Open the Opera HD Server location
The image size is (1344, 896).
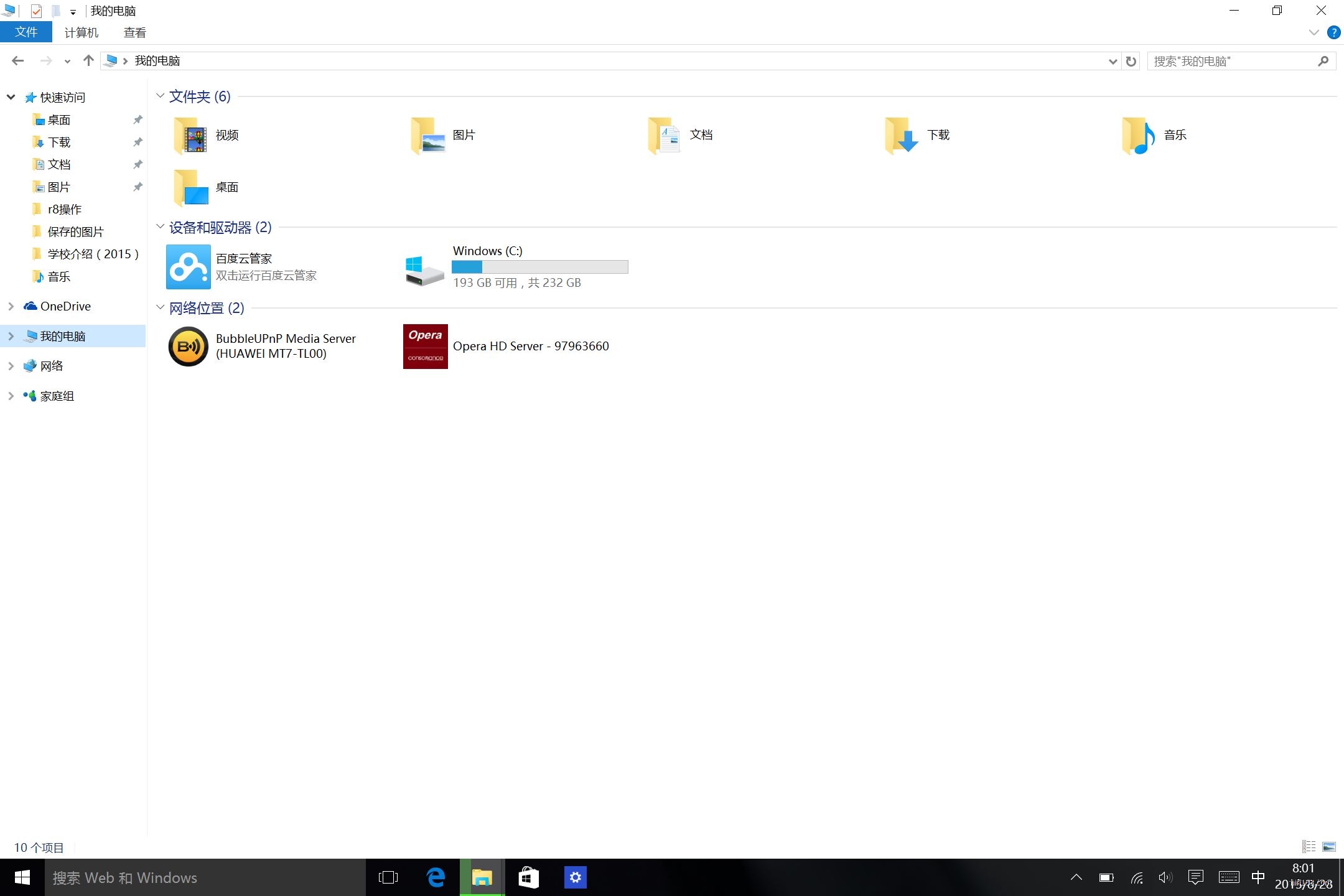coord(426,346)
